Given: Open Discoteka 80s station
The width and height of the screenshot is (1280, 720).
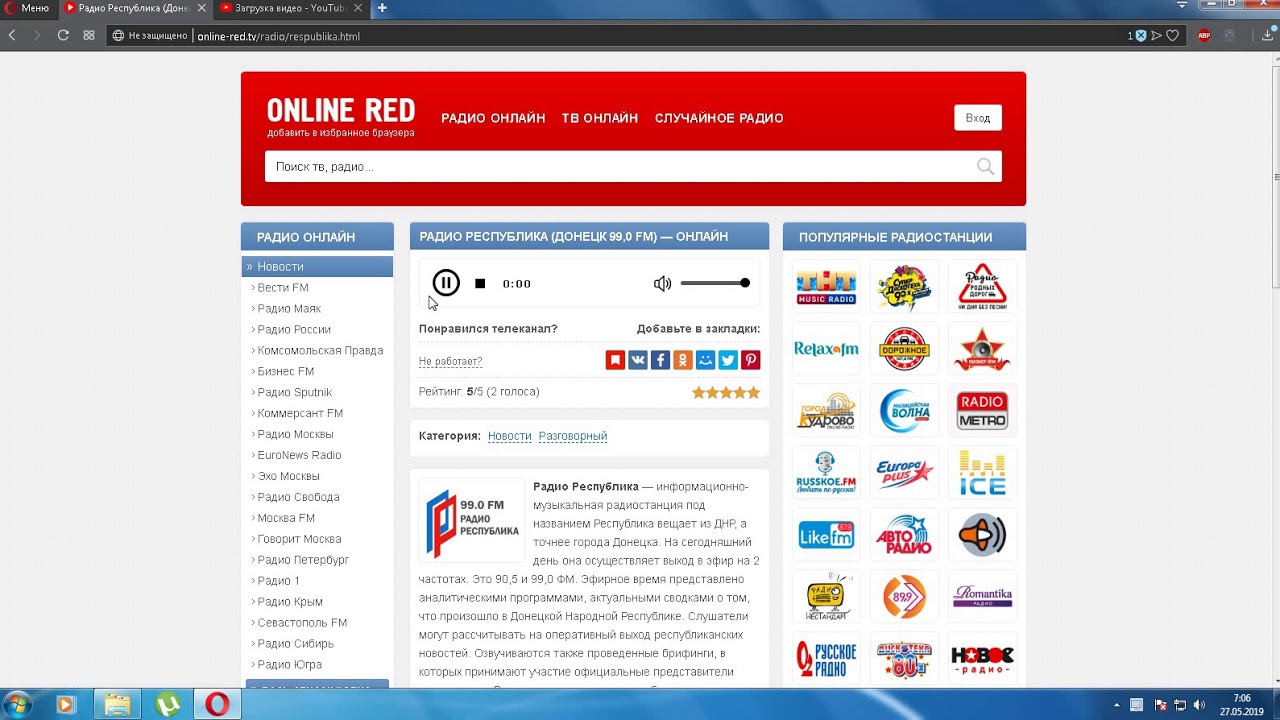Looking at the screenshot, I should pyautogui.click(x=904, y=659).
